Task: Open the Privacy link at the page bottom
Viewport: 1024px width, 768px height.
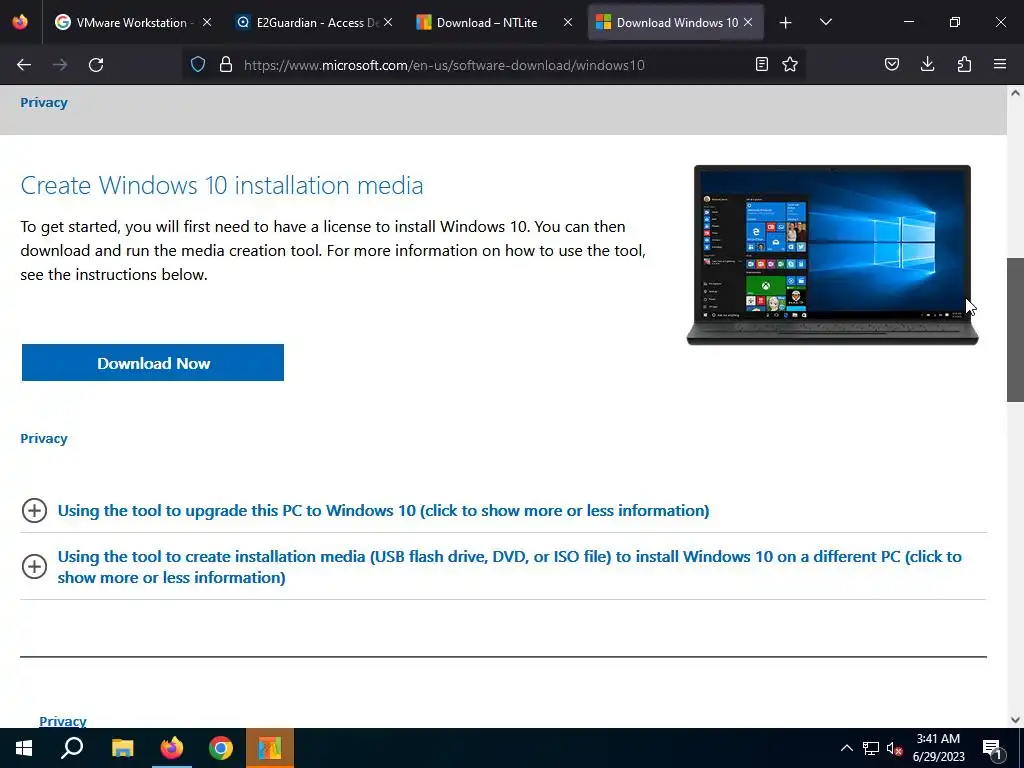Action: pyautogui.click(x=63, y=721)
